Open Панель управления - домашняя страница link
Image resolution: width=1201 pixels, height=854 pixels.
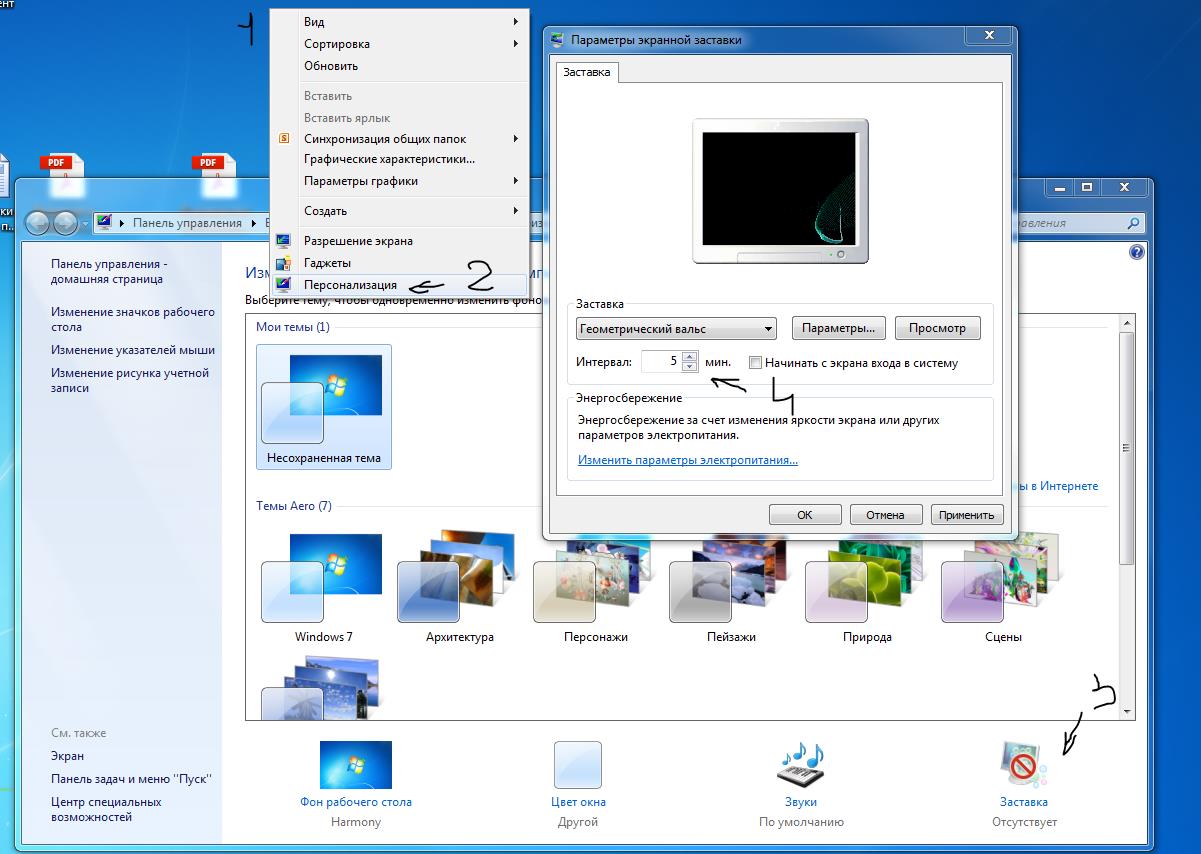click(108, 272)
